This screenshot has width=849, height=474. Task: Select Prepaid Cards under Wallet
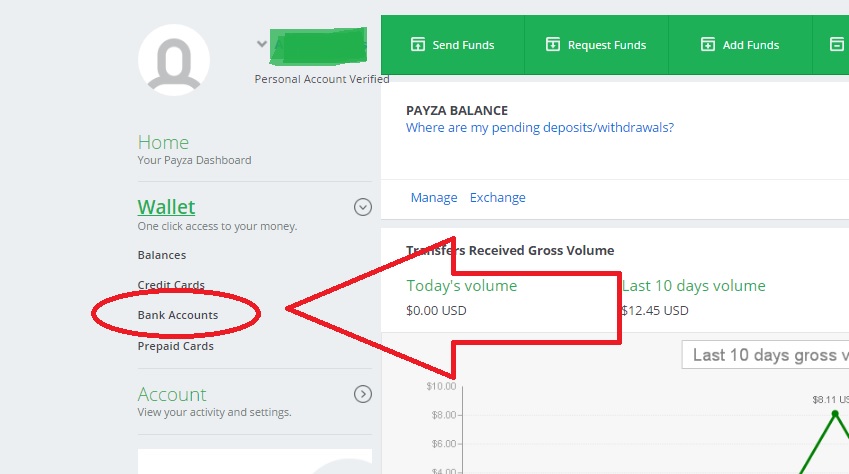point(175,346)
